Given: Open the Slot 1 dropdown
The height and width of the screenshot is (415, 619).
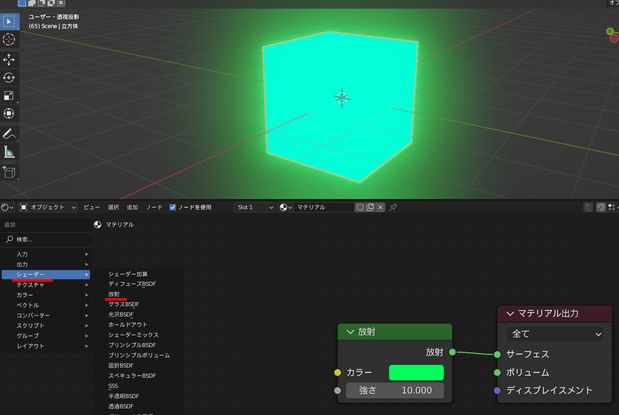Looking at the screenshot, I should [x=254, y=207].
